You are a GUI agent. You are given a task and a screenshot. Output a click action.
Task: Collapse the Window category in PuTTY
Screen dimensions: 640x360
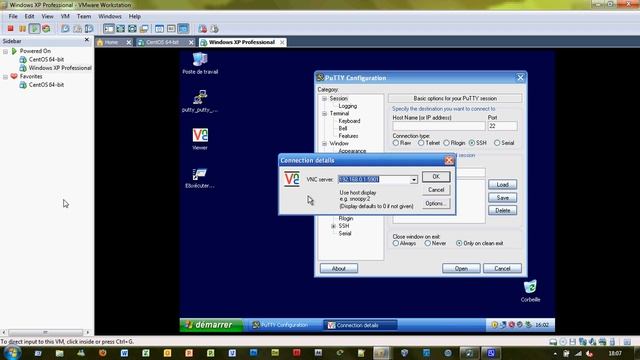tap(324, 144)
